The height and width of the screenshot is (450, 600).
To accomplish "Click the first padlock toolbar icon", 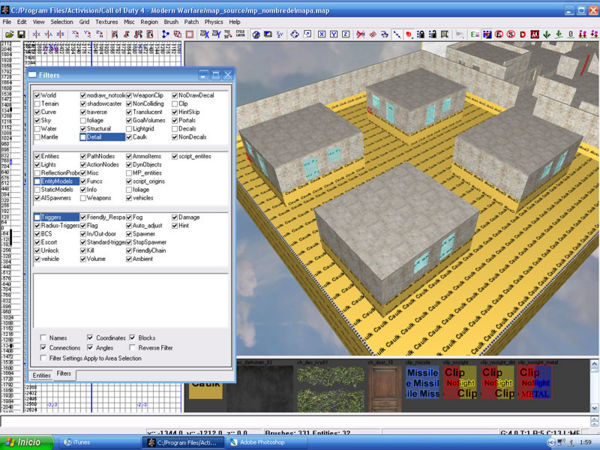I will [421, 34].
